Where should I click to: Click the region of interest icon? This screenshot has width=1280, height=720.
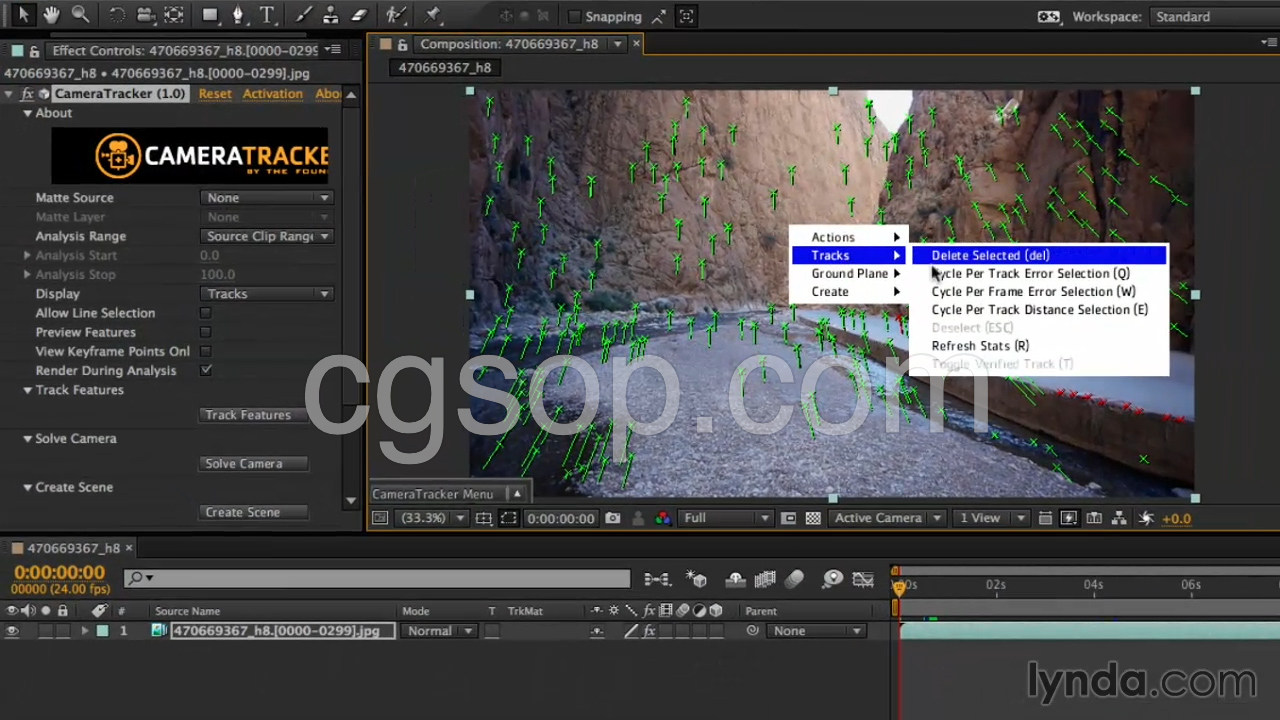tap(509, 518)
